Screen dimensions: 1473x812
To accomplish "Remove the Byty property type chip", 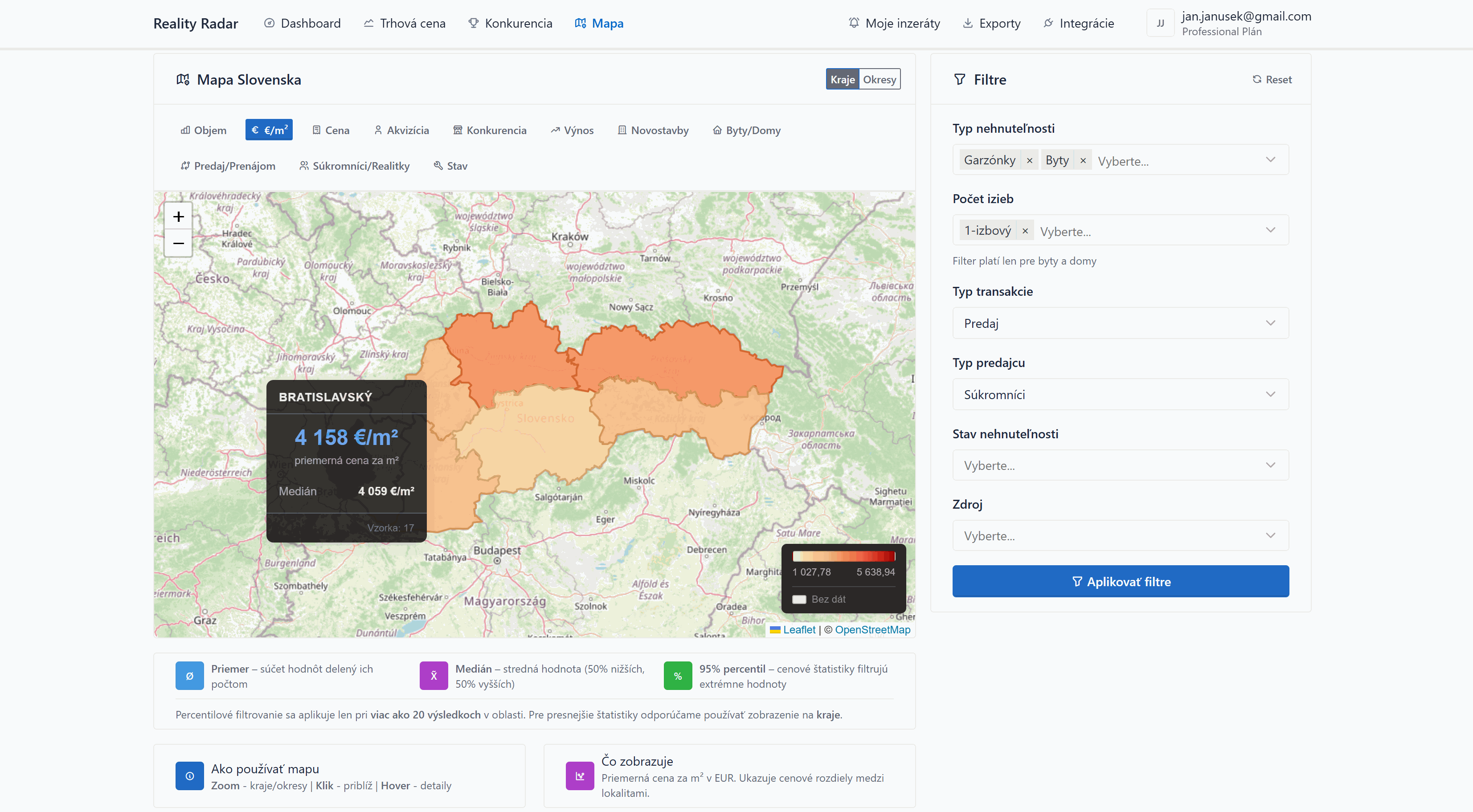I will point(1082,160).
